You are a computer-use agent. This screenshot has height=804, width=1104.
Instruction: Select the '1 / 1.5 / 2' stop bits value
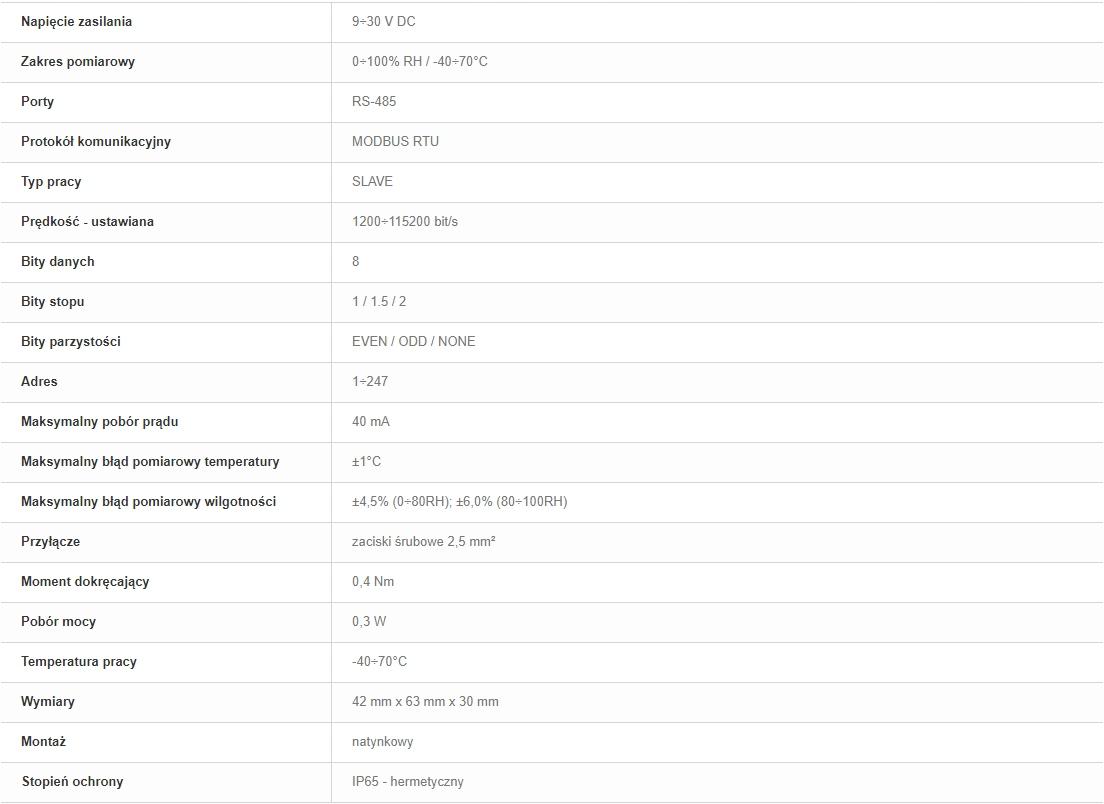click(x=379, y=301)
